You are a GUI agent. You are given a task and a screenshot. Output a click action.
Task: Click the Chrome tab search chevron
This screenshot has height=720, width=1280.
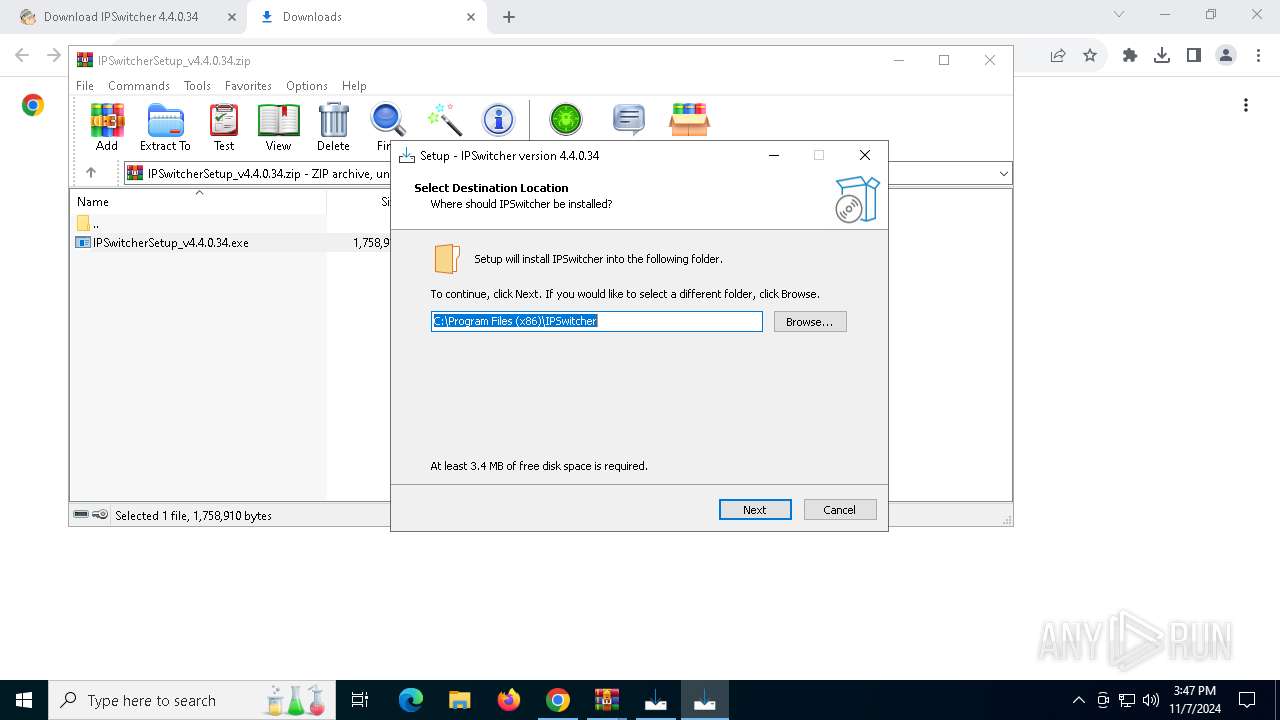coord(1119,15)
